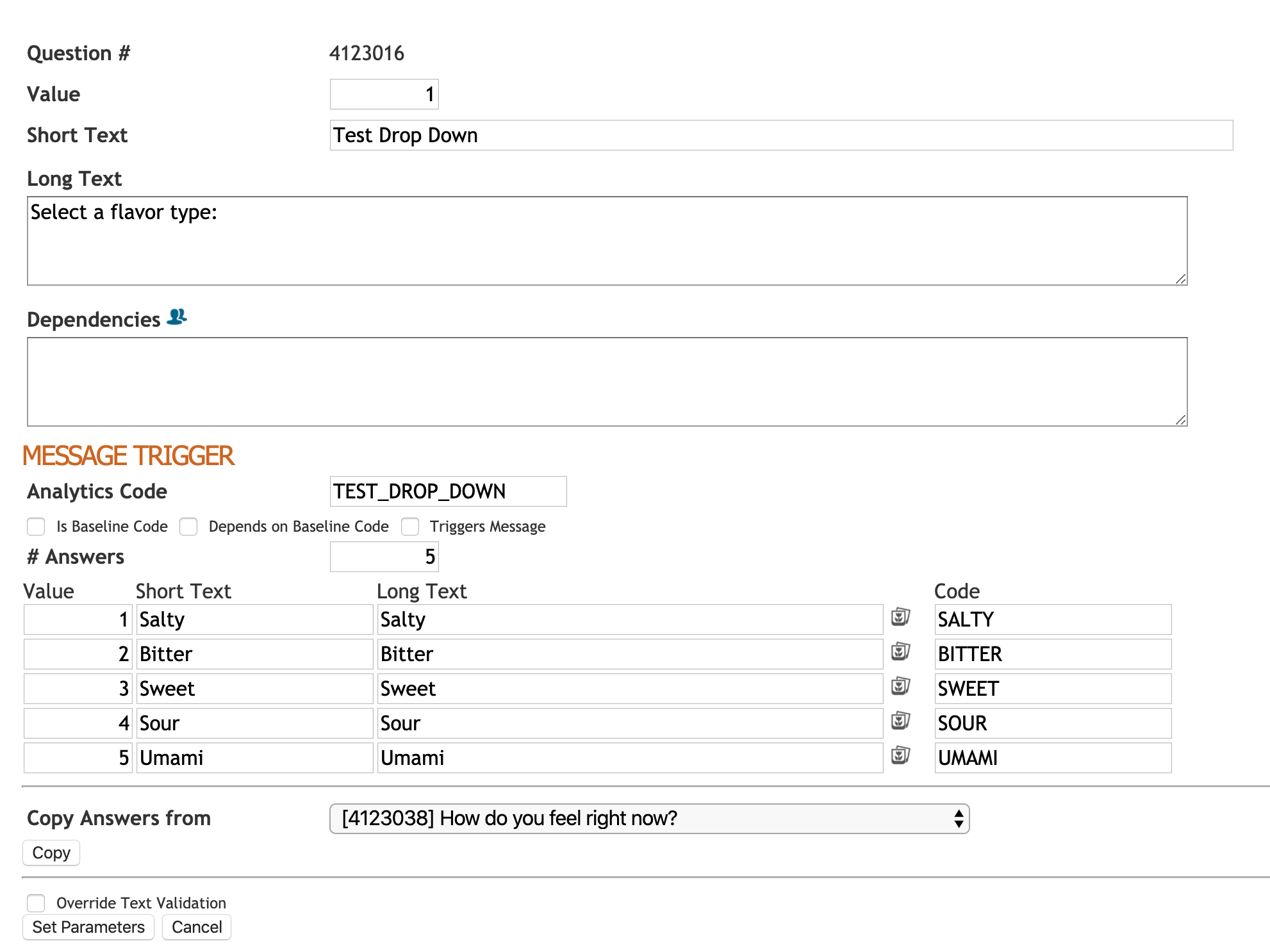Click the Set Parameters button
1270x952 pixels.
(x=88, y=927)
